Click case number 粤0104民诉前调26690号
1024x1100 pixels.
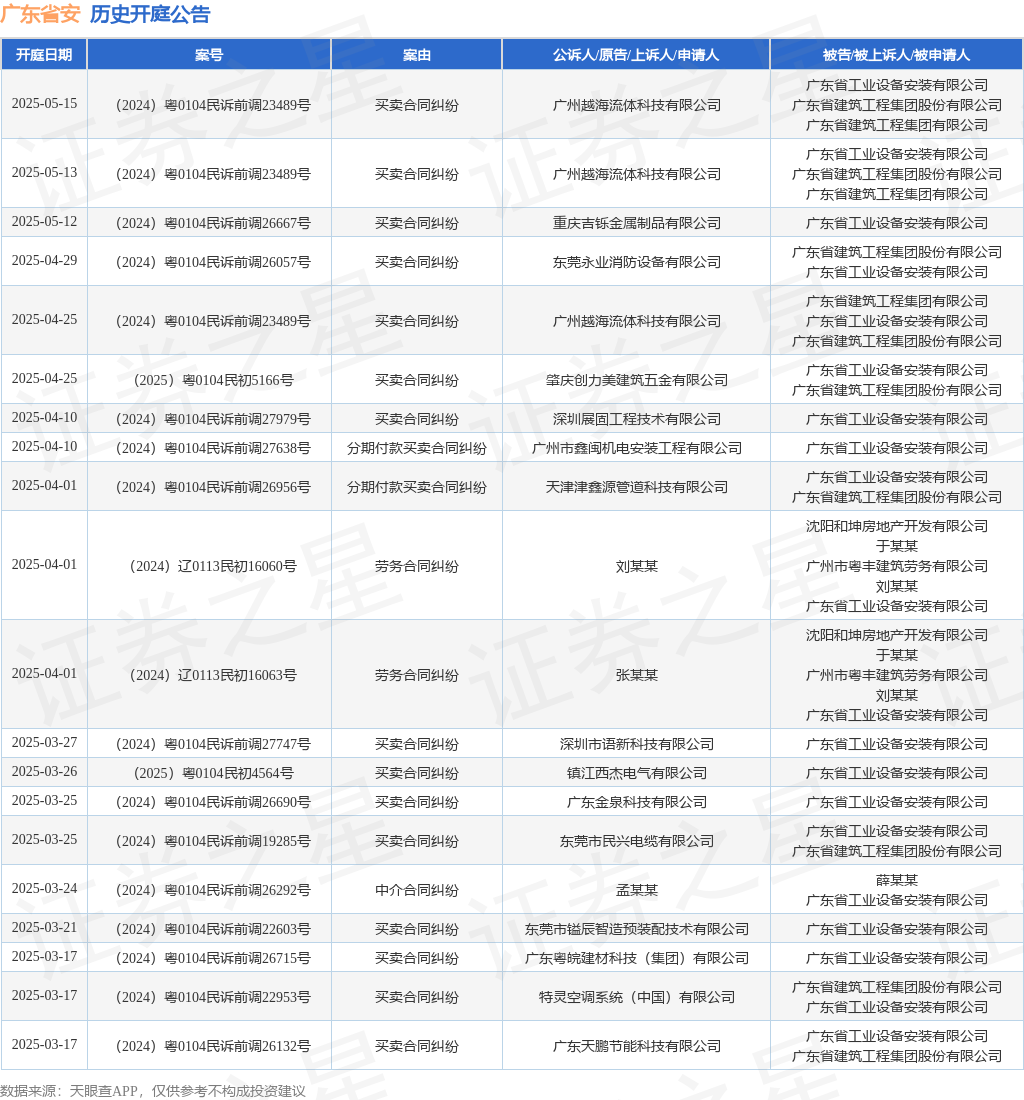[213, 803]
